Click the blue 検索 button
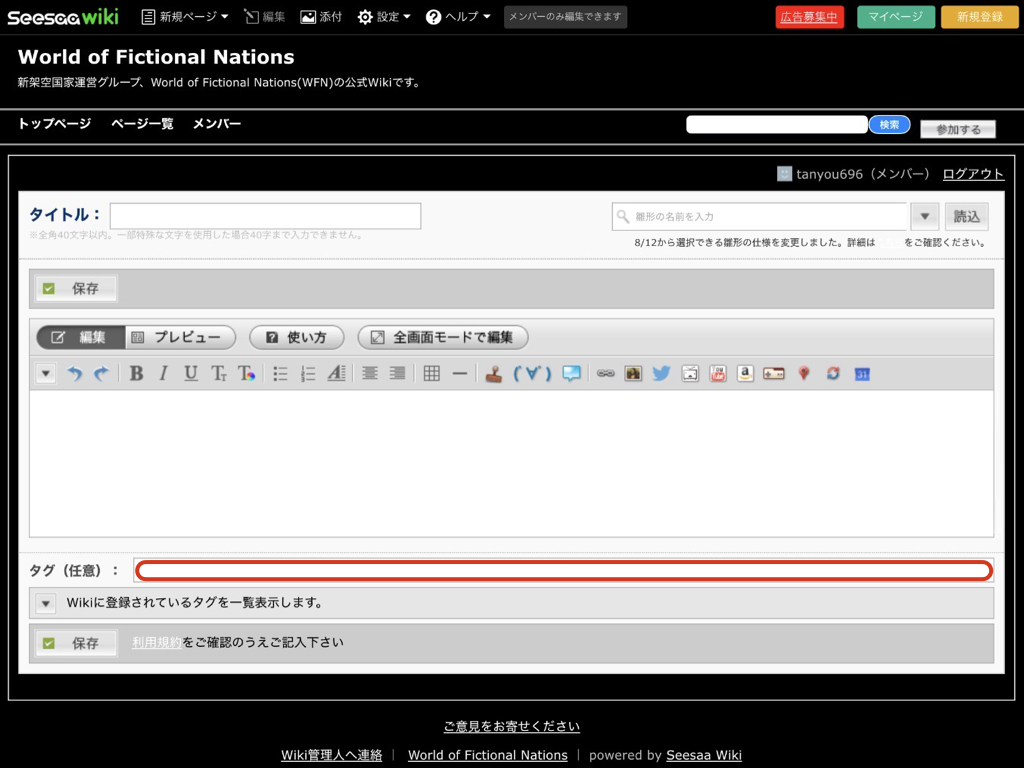This screenshot has width=1024, height=768. [x=889, y=124]
